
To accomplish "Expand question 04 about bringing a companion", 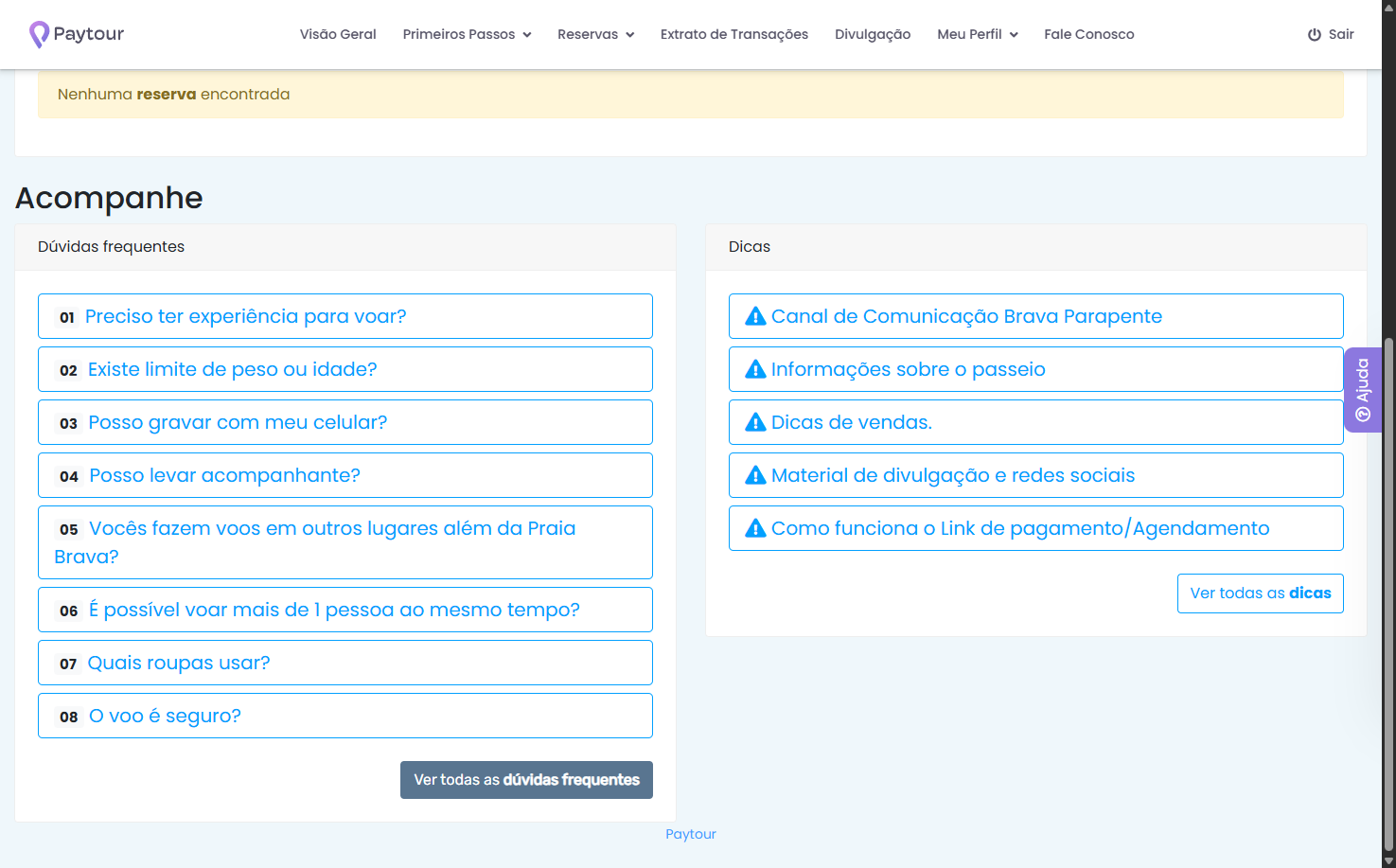I will [x=345, y=475].
